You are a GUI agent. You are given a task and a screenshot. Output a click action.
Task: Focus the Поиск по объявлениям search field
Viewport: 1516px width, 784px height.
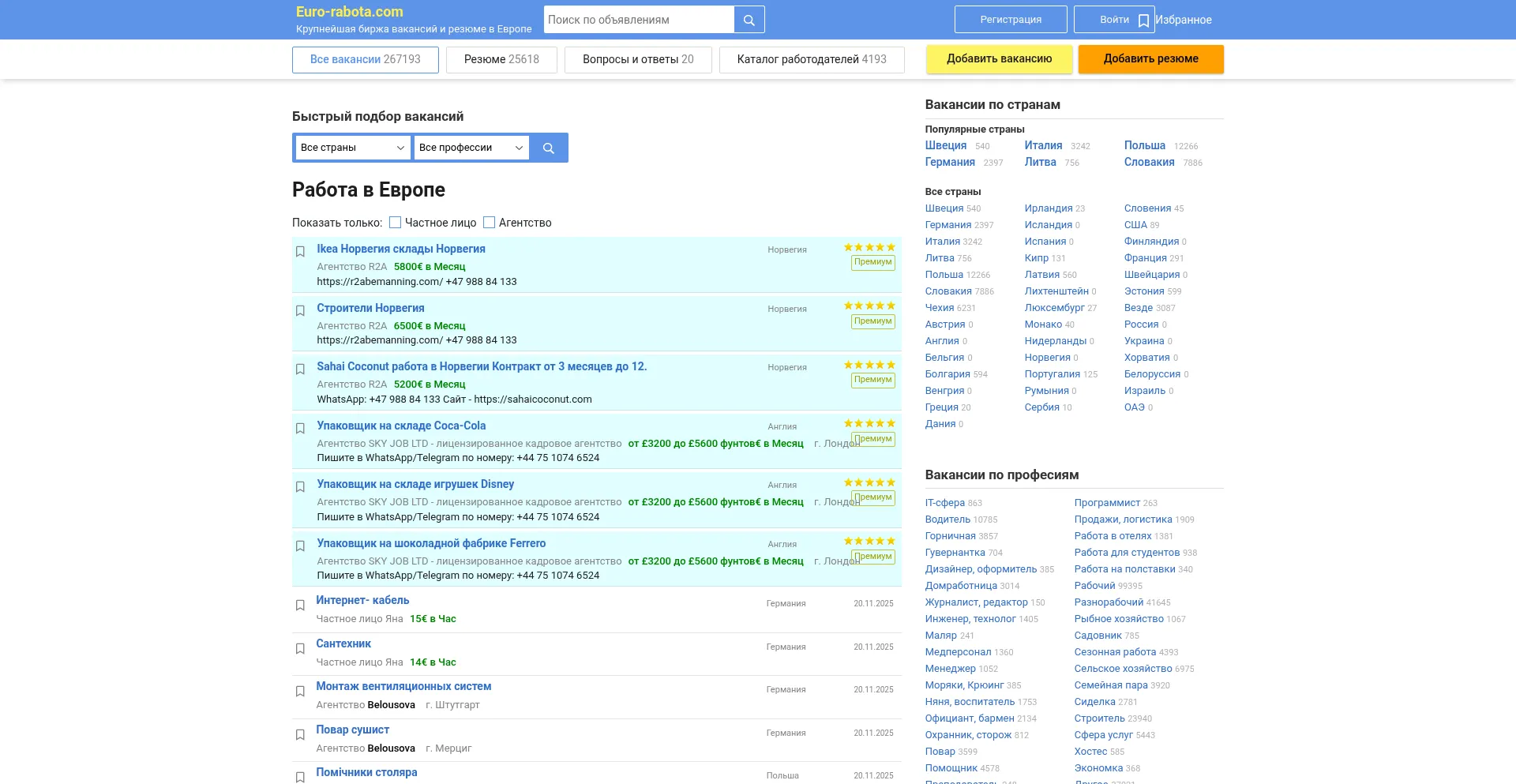[x=639, y=20]
